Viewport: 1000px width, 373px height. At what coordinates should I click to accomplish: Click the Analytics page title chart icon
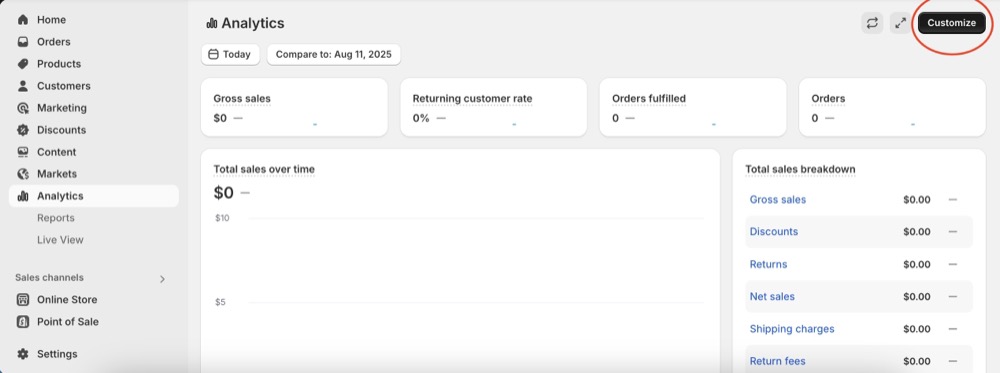(x=212, y=24)
